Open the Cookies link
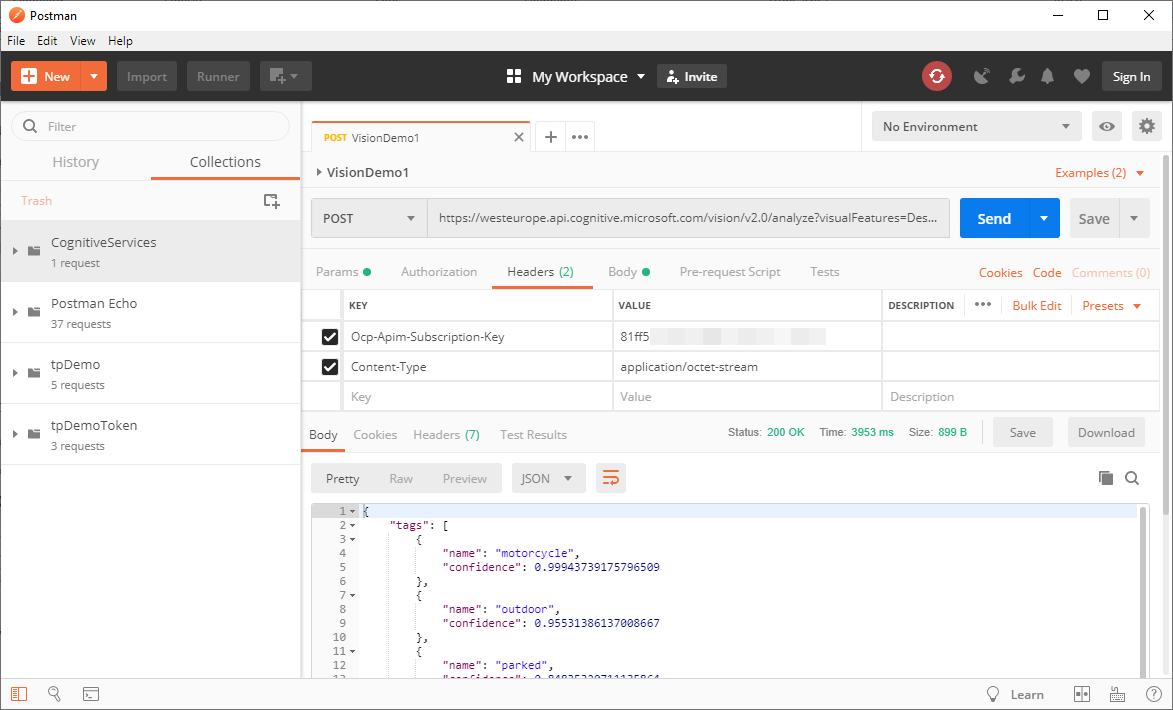This screenshot has height=710, width=1173. tap(1000, 273)
